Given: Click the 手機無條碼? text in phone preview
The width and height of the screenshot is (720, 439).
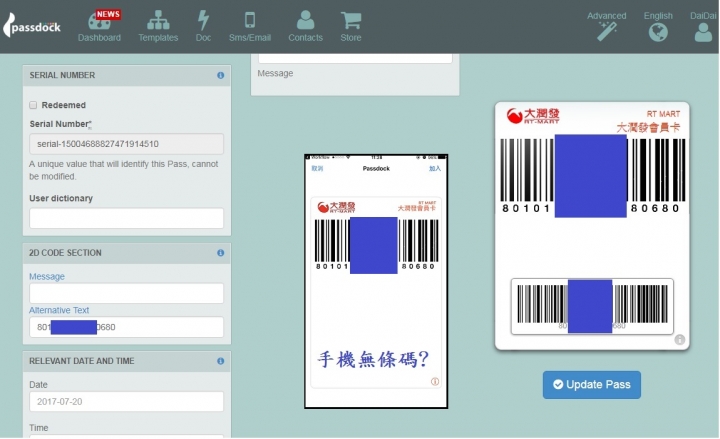Looking at the screenshot, I should tap(373, 359).
